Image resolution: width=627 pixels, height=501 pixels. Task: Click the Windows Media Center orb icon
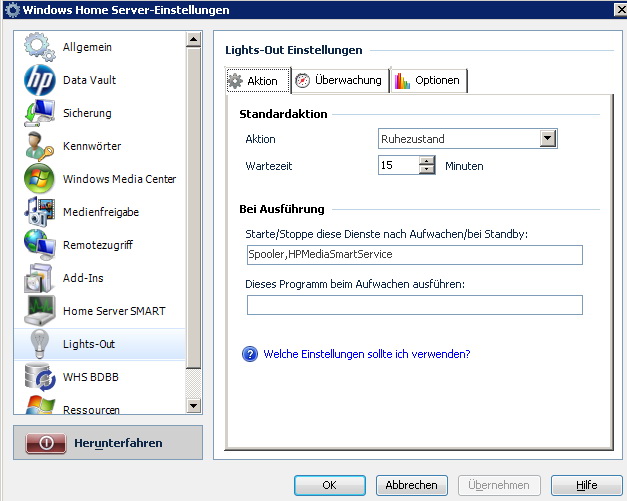39,179
